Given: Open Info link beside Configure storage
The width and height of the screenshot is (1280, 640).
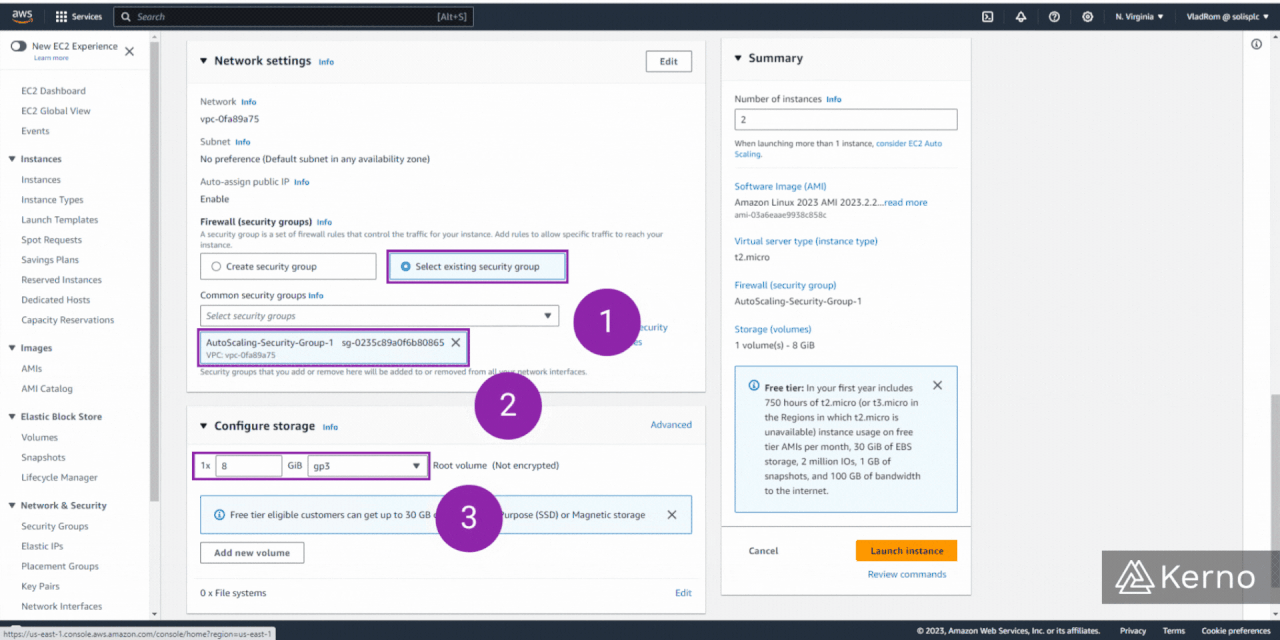Looking at the screenshot, I should pos(330,427).
